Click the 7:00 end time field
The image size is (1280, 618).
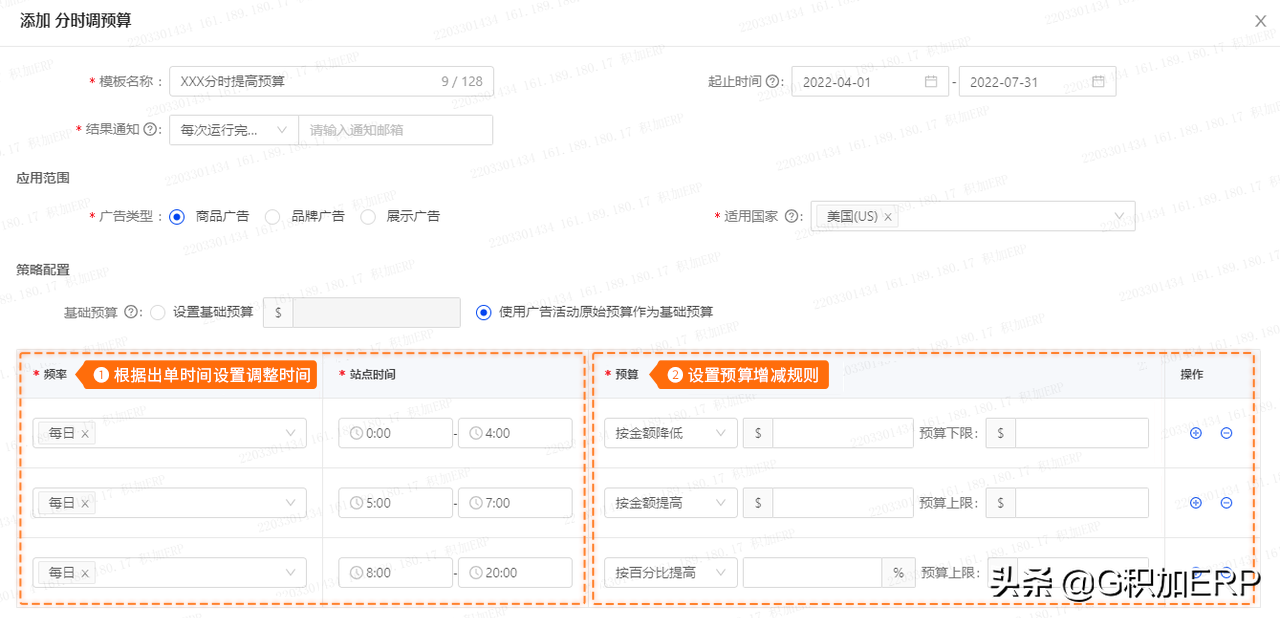click(x=515, y=503)
